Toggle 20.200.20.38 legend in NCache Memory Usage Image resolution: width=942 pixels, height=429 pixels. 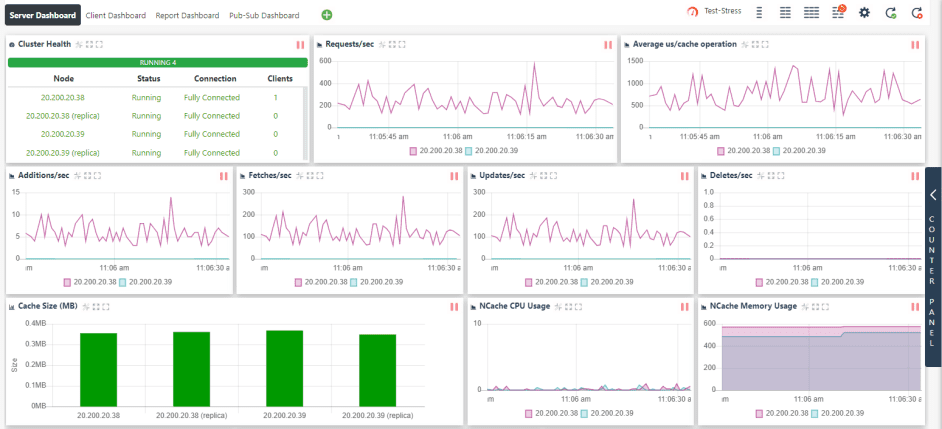tap(782, 413)
